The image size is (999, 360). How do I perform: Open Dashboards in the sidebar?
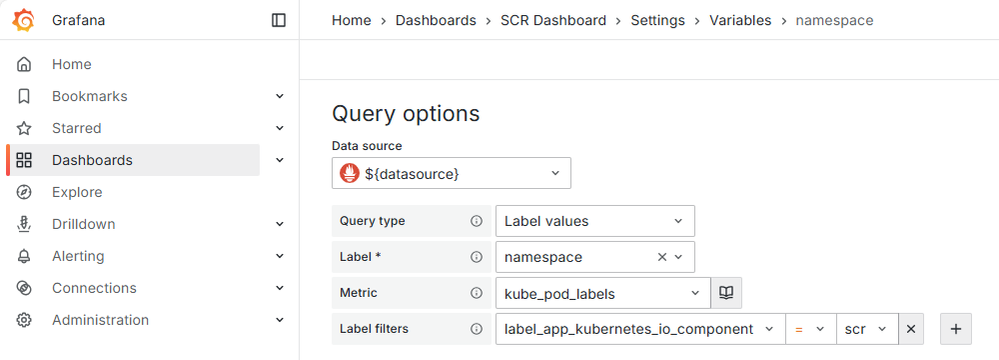click(x=92, y=160)
